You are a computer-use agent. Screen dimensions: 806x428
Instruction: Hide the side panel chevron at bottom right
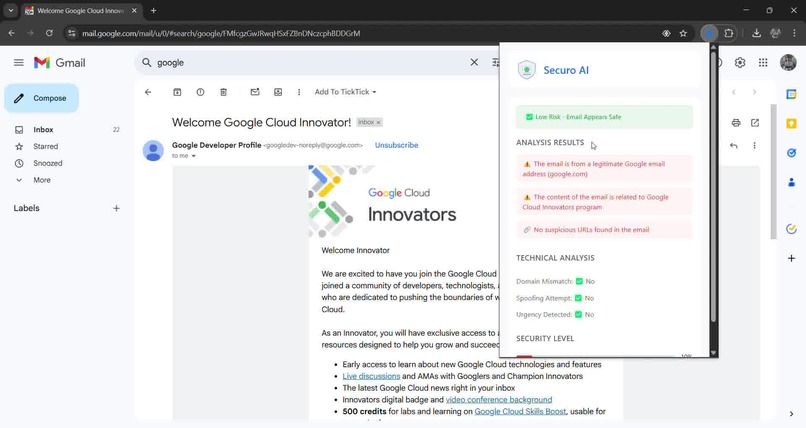pos(791,414)
